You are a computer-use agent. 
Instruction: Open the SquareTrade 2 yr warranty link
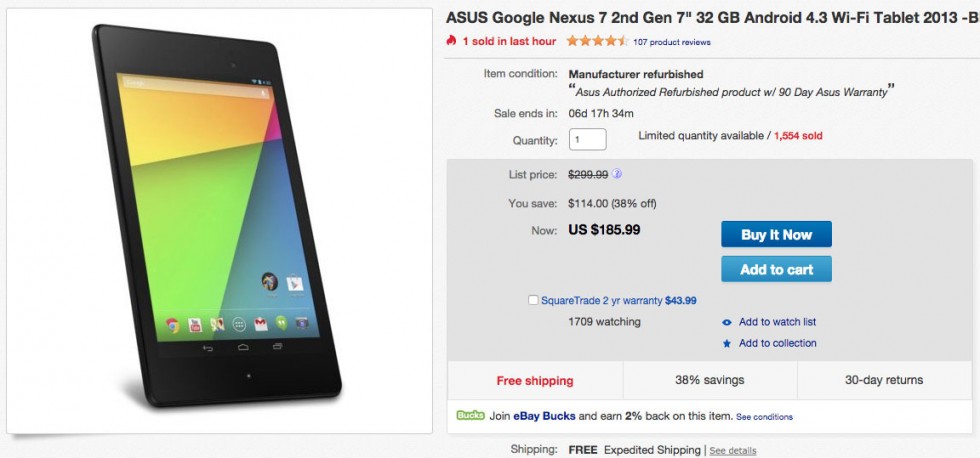tap(600, 300)
